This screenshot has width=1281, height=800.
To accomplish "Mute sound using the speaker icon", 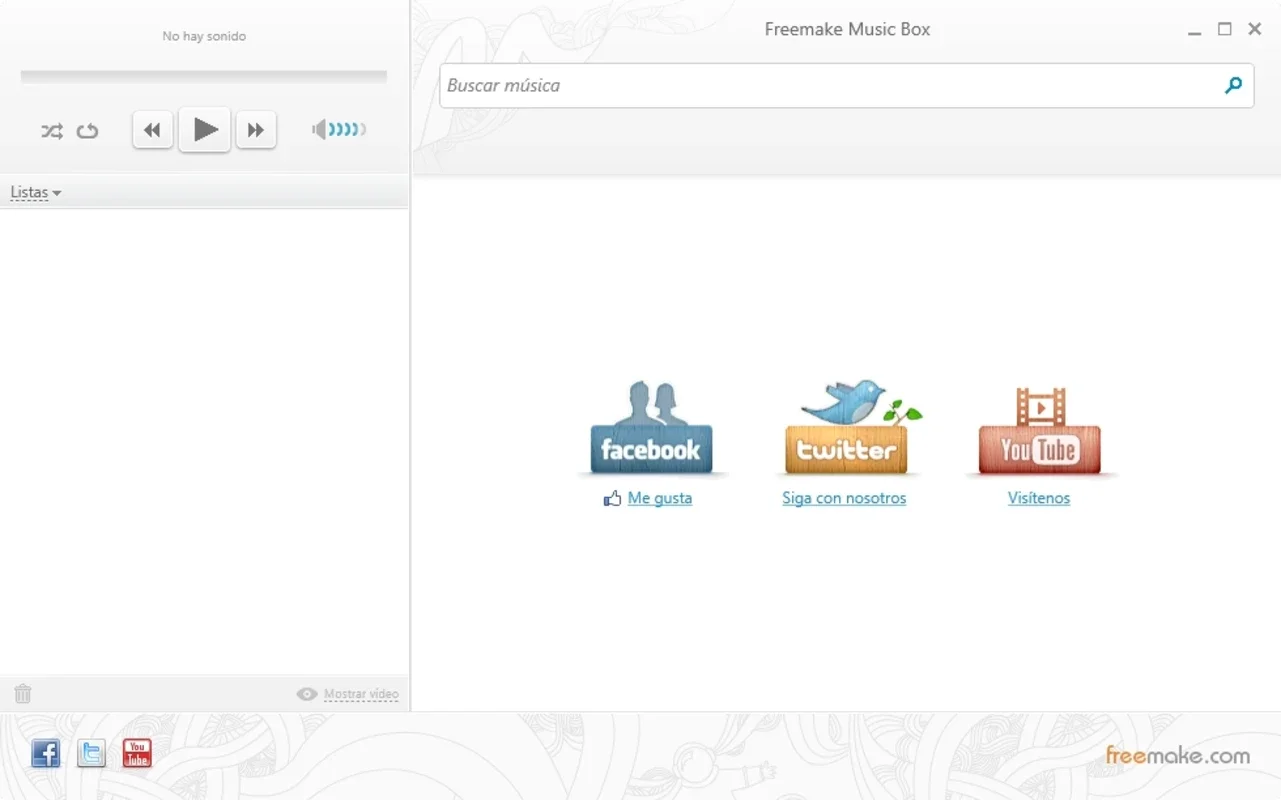I will [x=319, y=129].
